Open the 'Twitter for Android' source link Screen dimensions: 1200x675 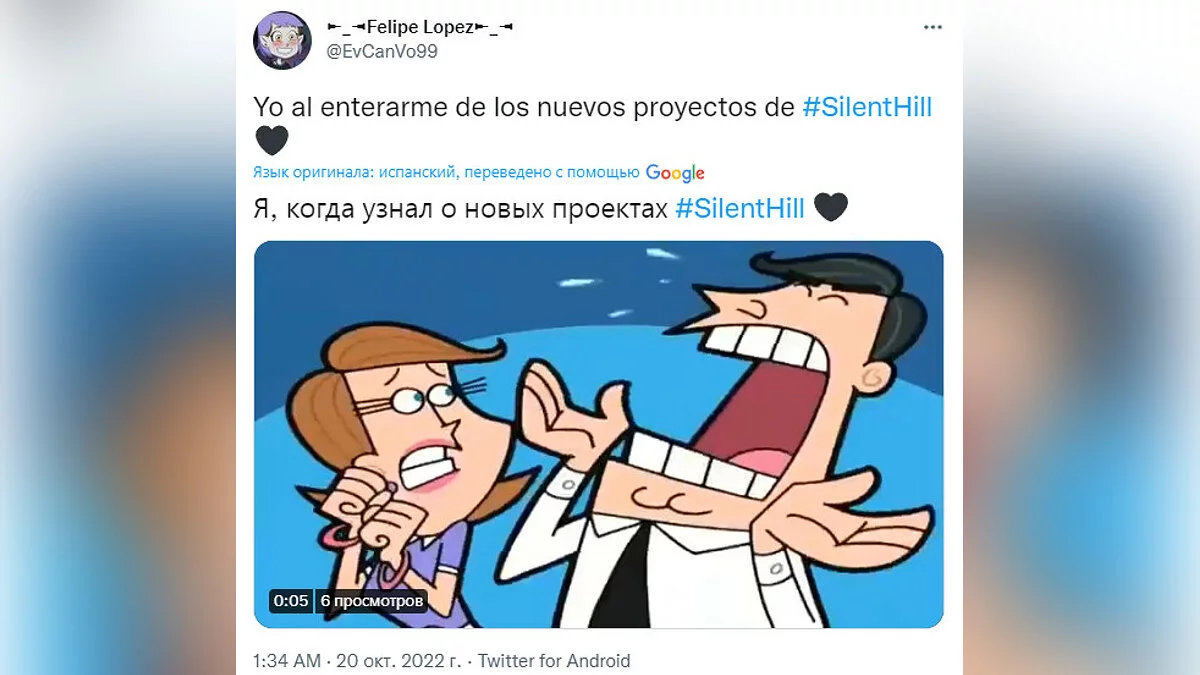[554, 661]
